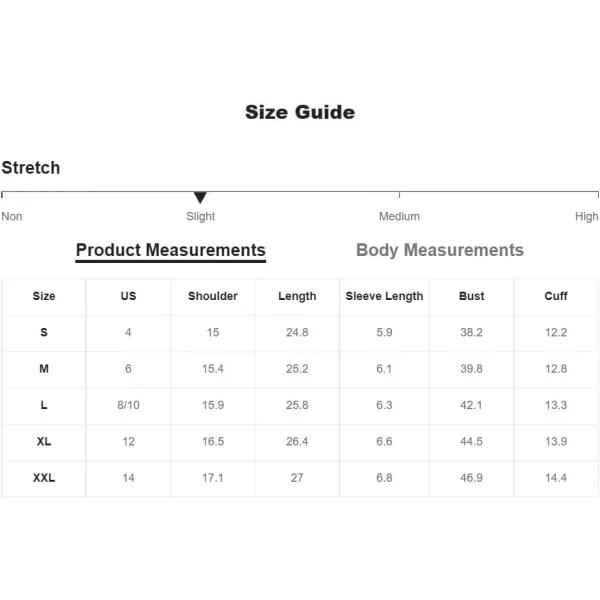600x600 pixels.
Task: Click the 38.2 bust value
Action: (x=471, y=333)
